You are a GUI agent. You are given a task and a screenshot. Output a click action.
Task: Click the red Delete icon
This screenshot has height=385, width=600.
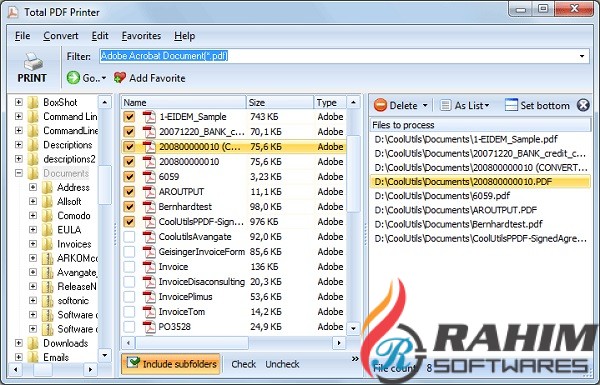pyautogui.click(x=380, y=105)
